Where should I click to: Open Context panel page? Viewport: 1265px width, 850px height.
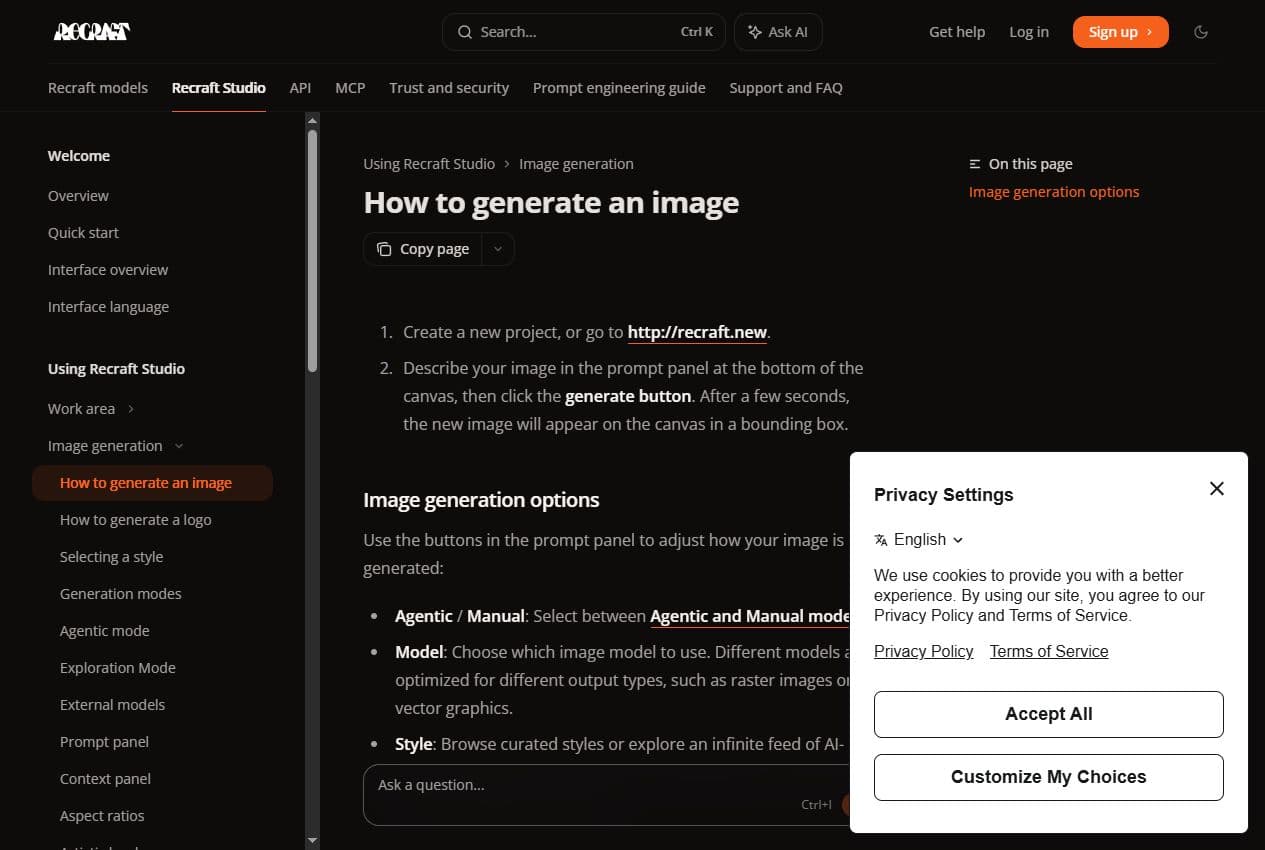pyautogui.click(x=105, y=779)
